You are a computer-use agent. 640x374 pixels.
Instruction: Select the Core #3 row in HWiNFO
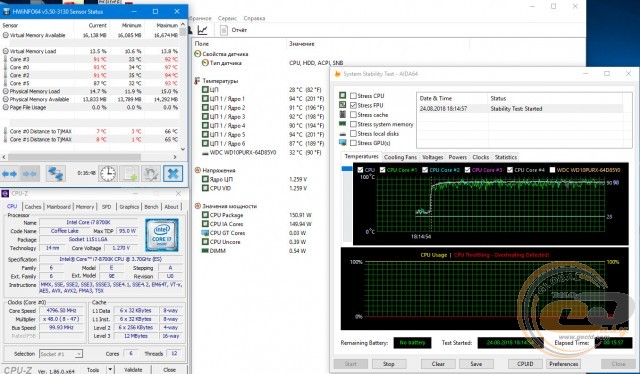tap(91, 59)
